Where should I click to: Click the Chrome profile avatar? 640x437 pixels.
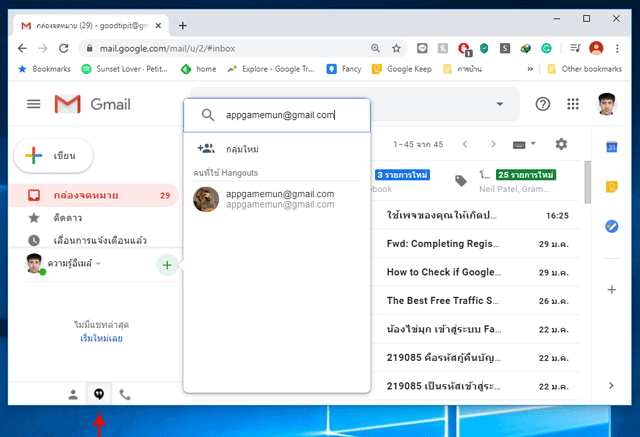[596, 48]
